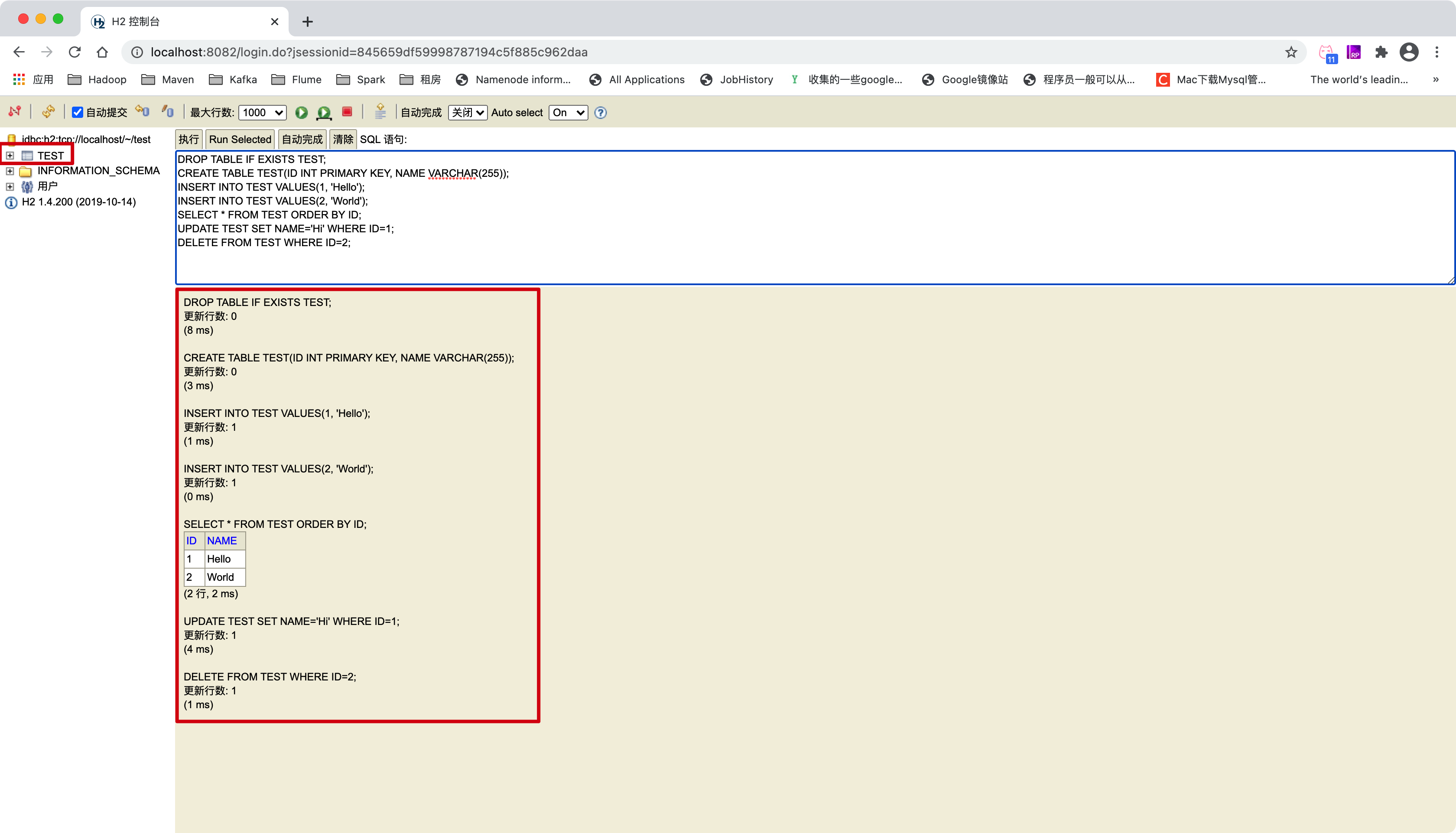Screen dimensions: 1456x833
Task: Set 自动完成 option to enabled
Action: pos(467,113)
